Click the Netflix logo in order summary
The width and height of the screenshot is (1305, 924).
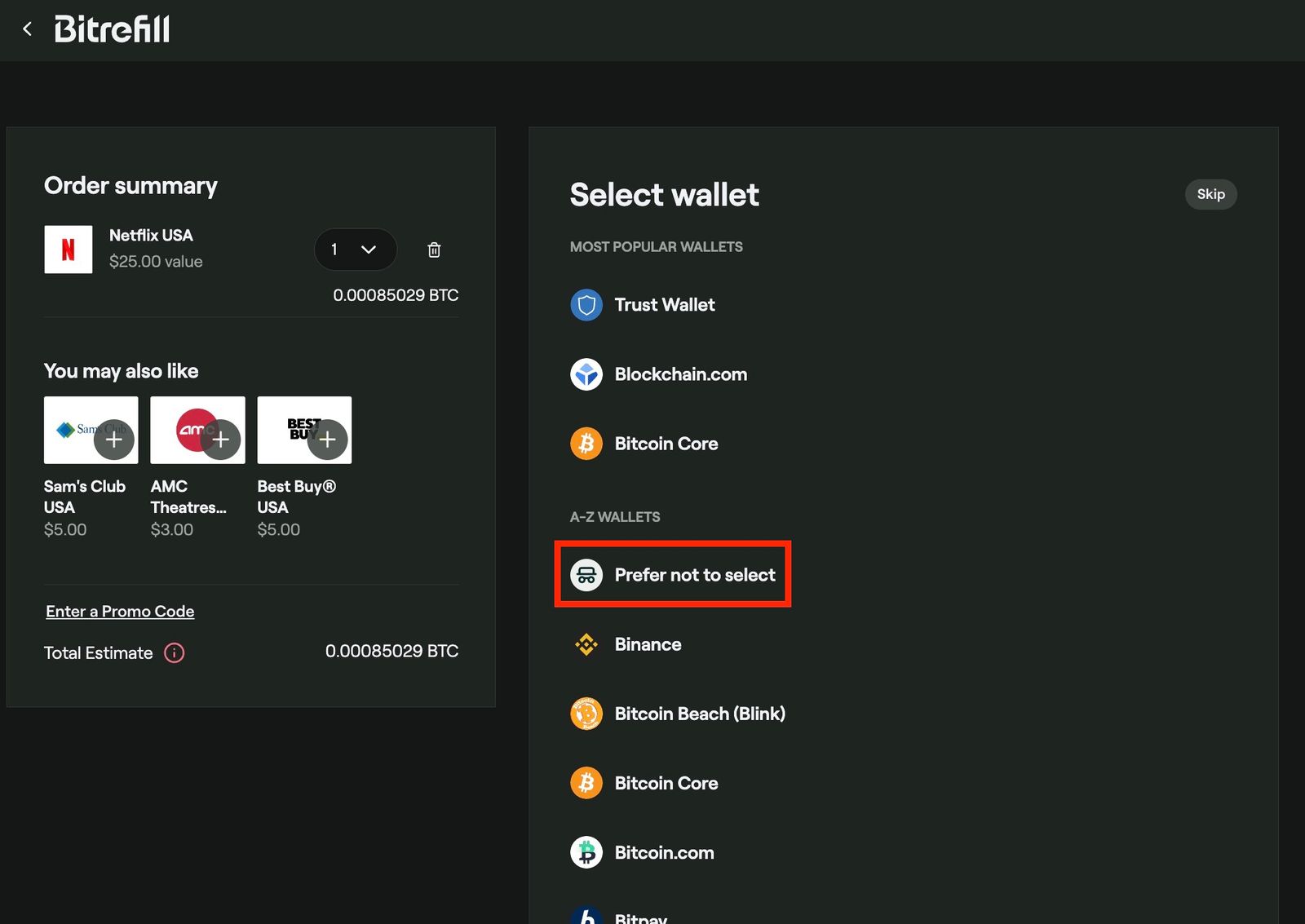(68, 249)
